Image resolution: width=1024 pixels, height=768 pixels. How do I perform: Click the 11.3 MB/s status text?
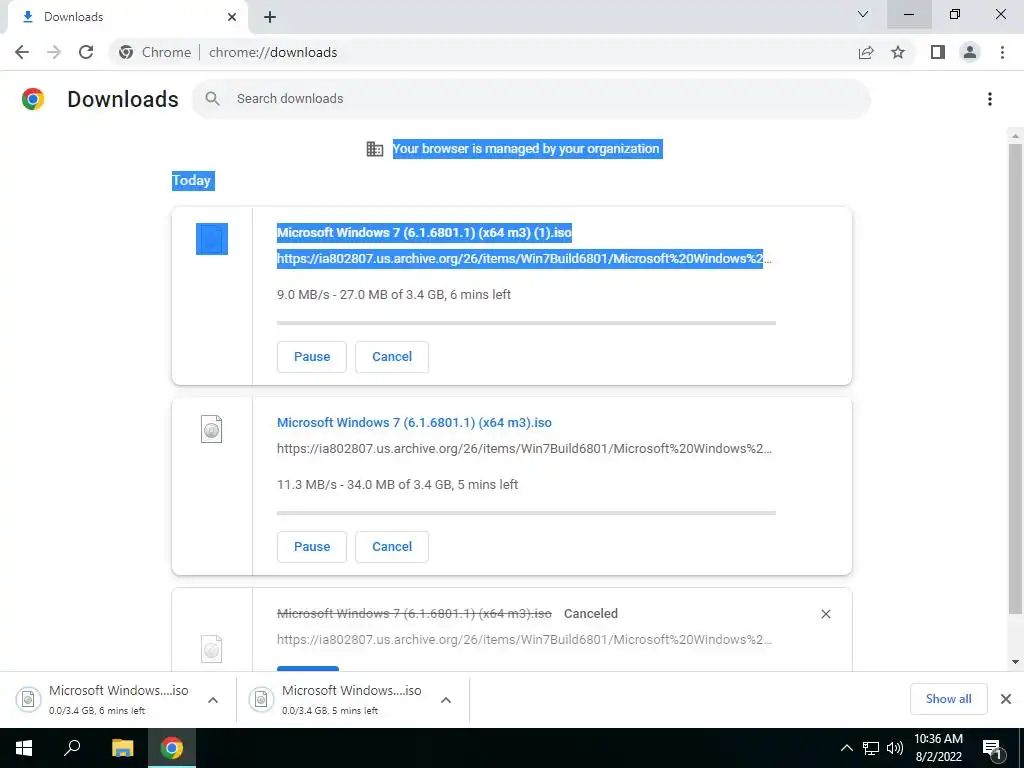click(397, 485)
